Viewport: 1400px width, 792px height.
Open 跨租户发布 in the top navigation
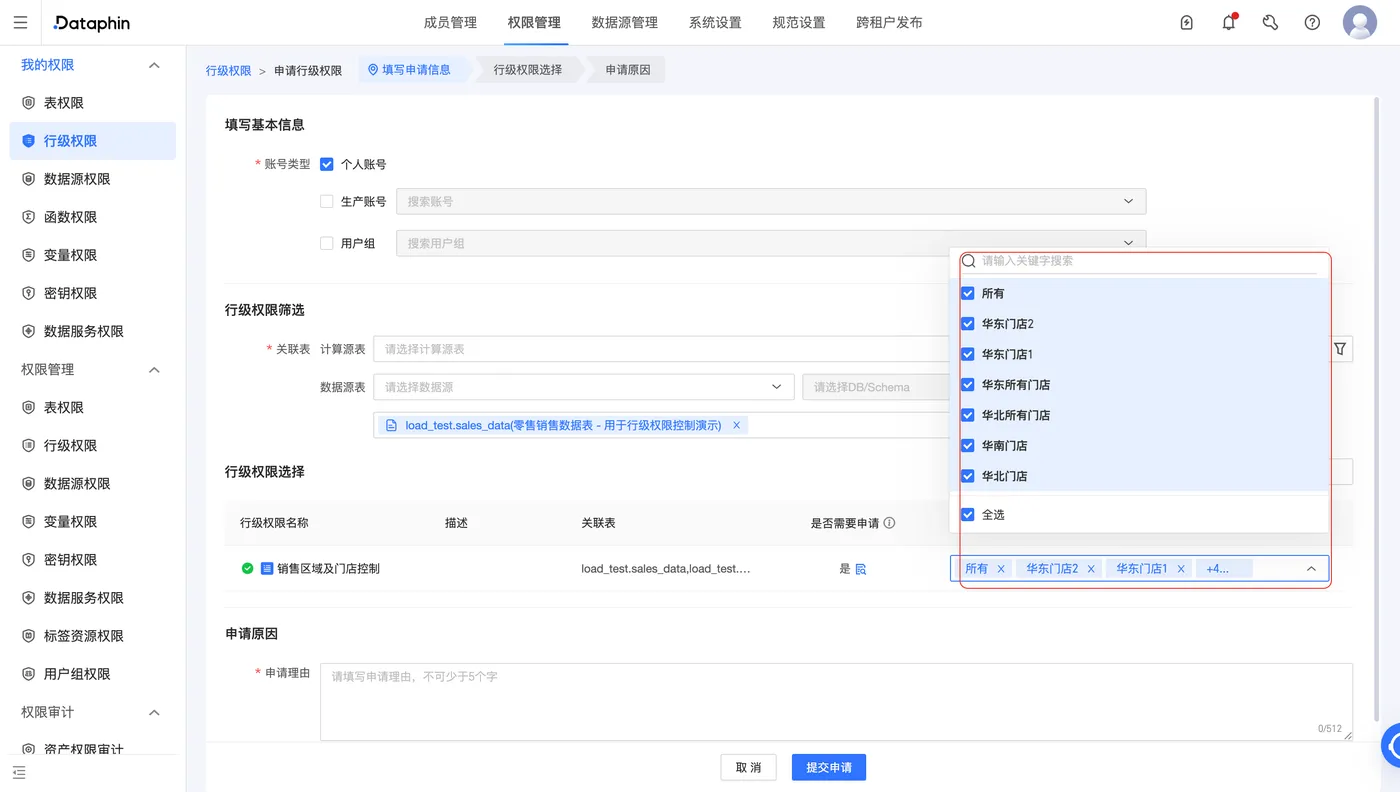(x=890, y=22)
